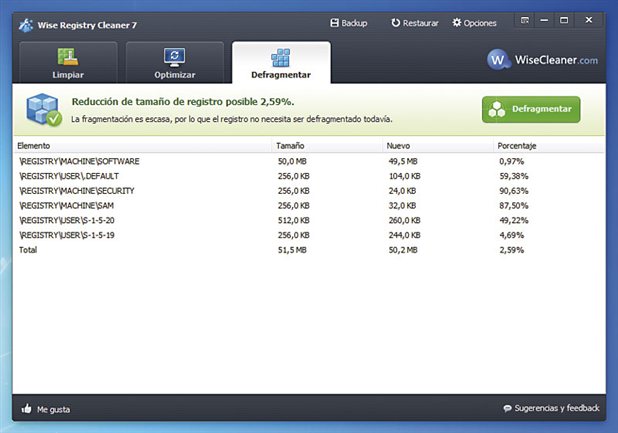Sort by the Nuevo column header
The image size is (618, 433).
pyautogui.click(x=437, y=145)
